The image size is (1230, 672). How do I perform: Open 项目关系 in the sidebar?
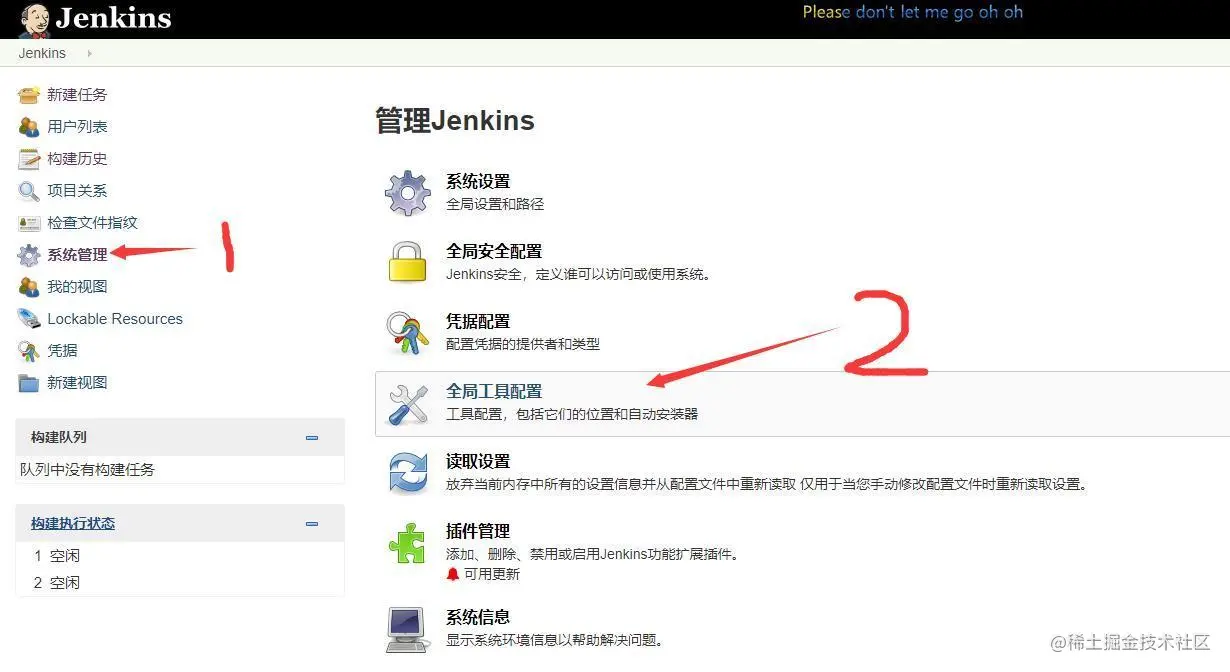click(x=77, y=191)
